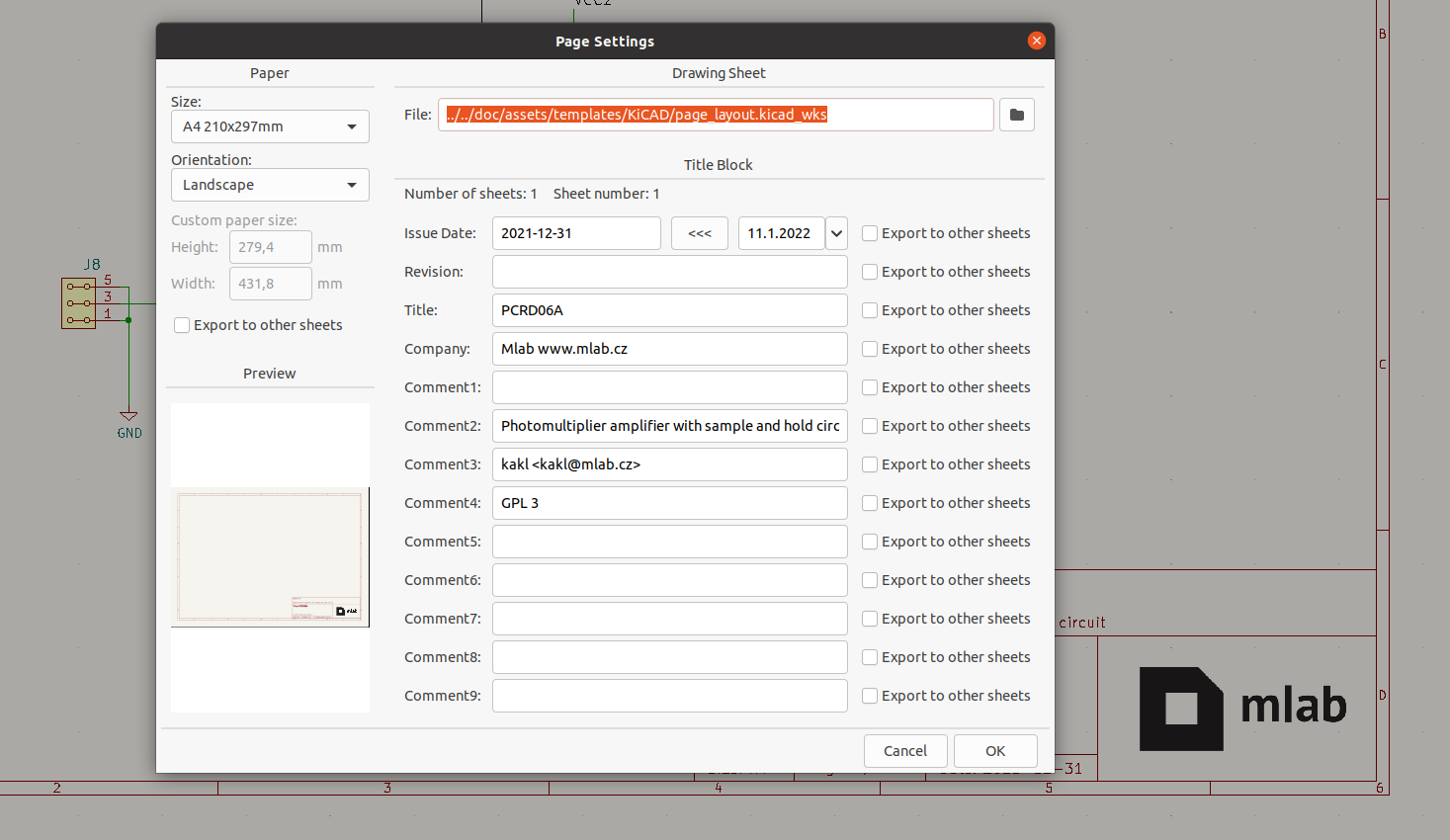Viewport: 1450px width, 840px height.
Task: Click the drawing sheet File path field
Action: 715,115
